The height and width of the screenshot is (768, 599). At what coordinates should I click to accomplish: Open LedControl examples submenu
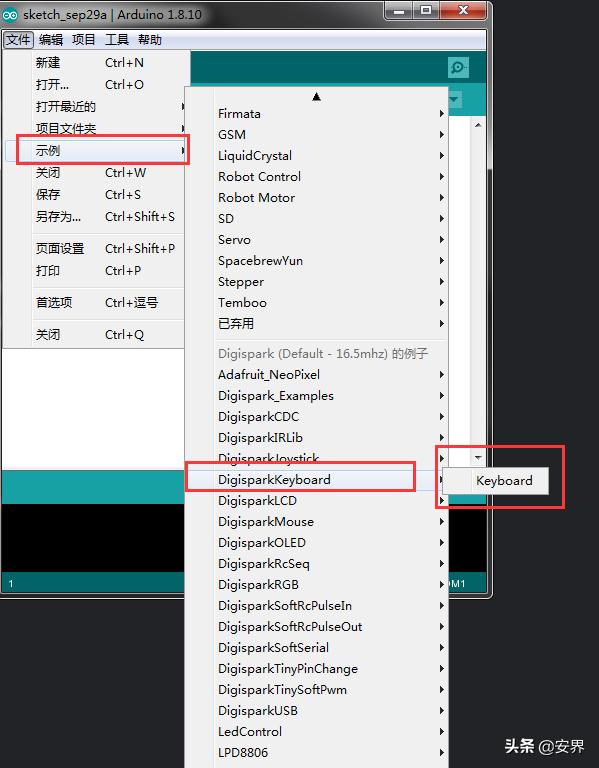[316, 732]
